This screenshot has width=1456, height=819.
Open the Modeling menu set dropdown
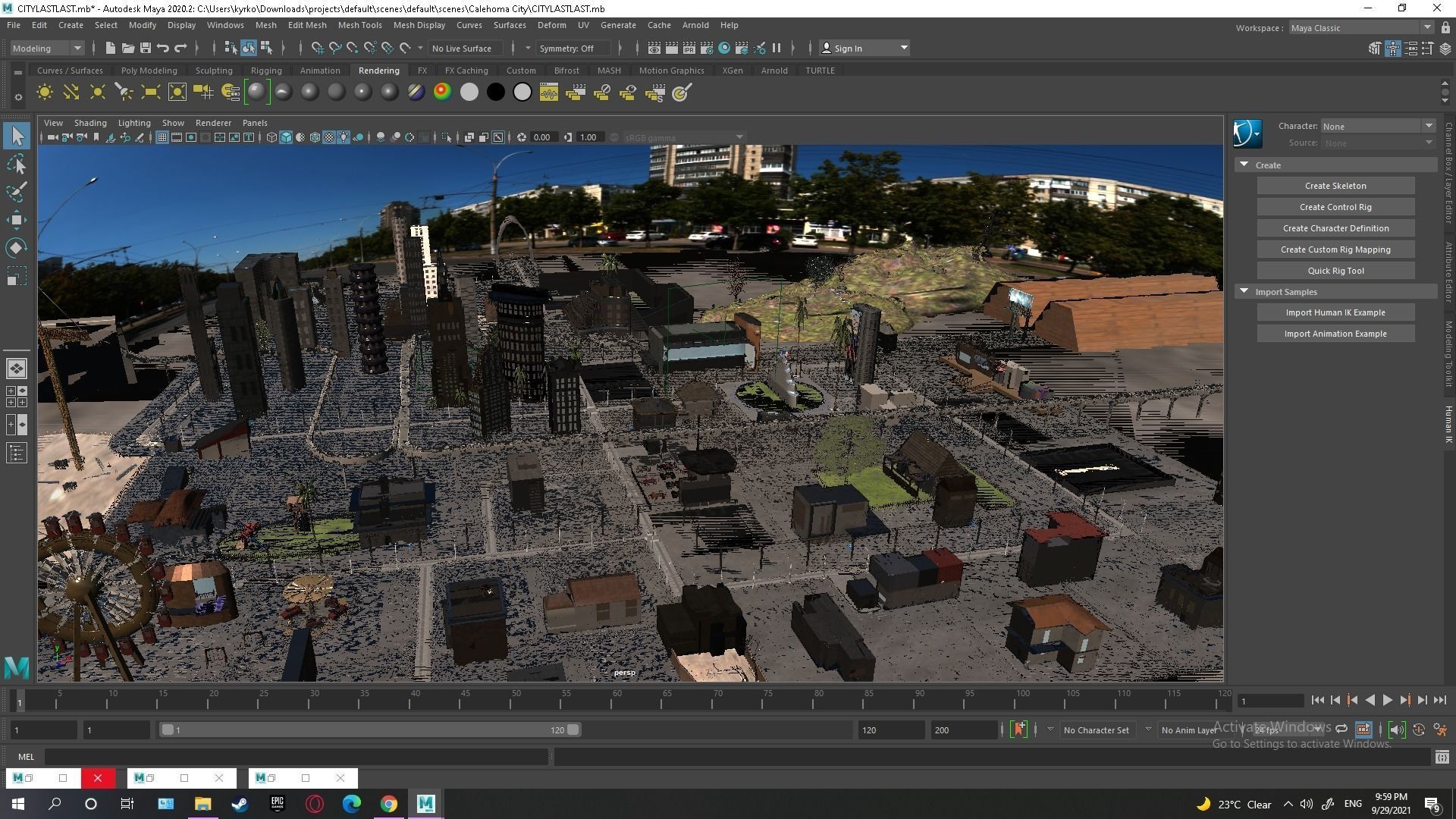pyautogui.click(x=48, y=48)
